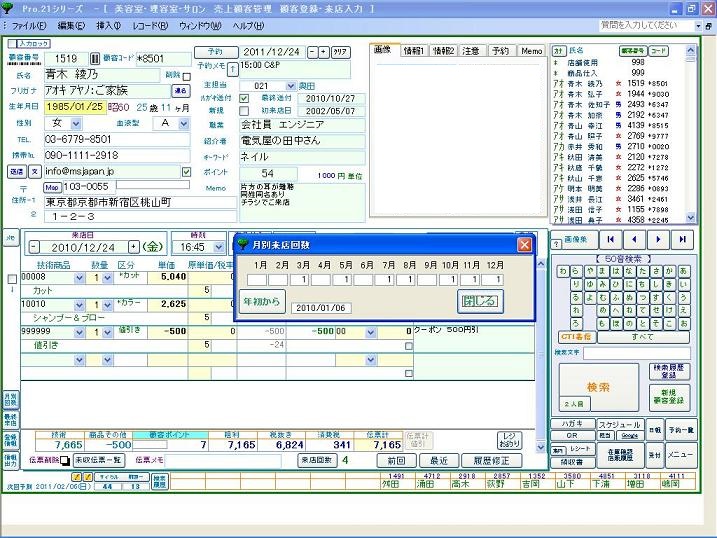Toggle the 伝票削除 checkbox
Viewport: 717px width, 538px height.
tap(65, 461)
